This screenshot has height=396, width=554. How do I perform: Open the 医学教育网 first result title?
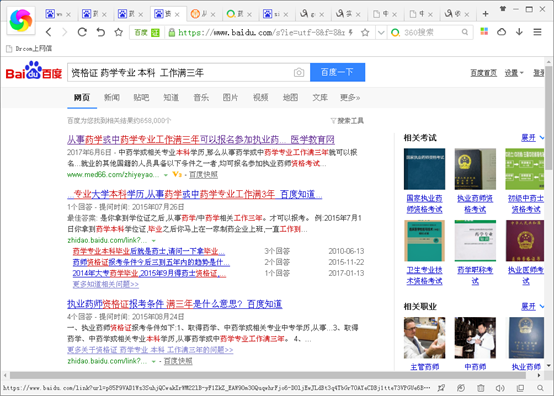click(x=201, y=140)
